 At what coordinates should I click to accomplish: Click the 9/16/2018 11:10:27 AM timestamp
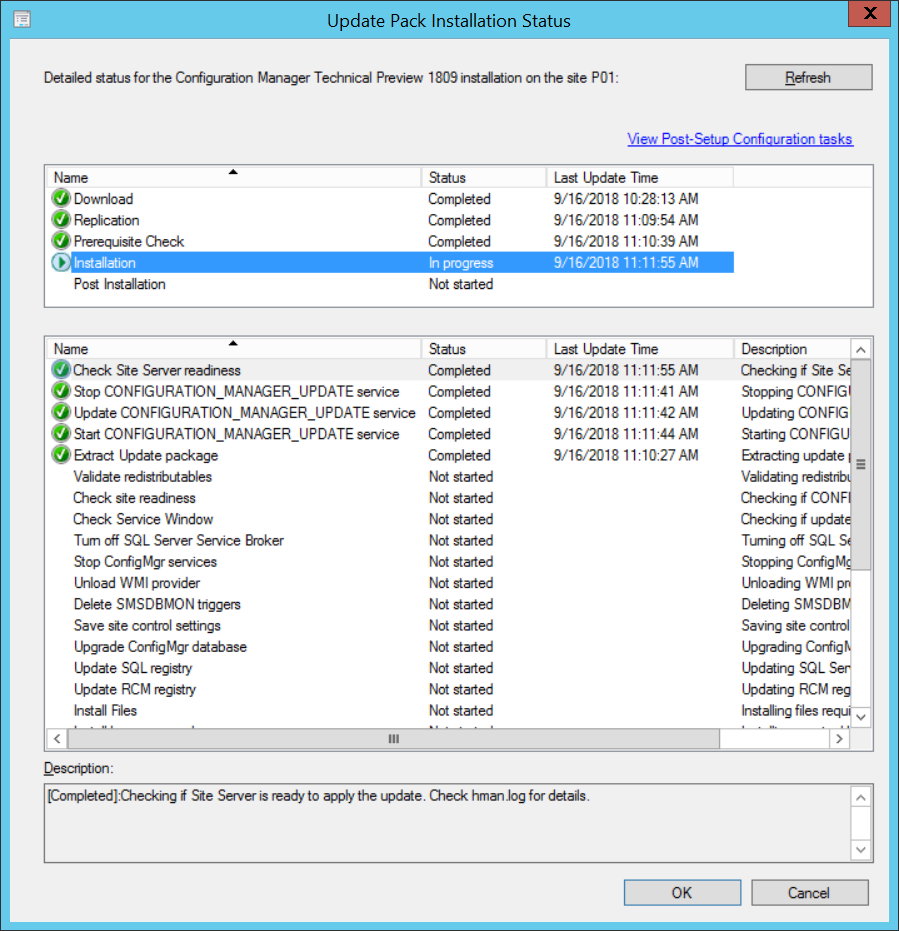click(626, 455)
